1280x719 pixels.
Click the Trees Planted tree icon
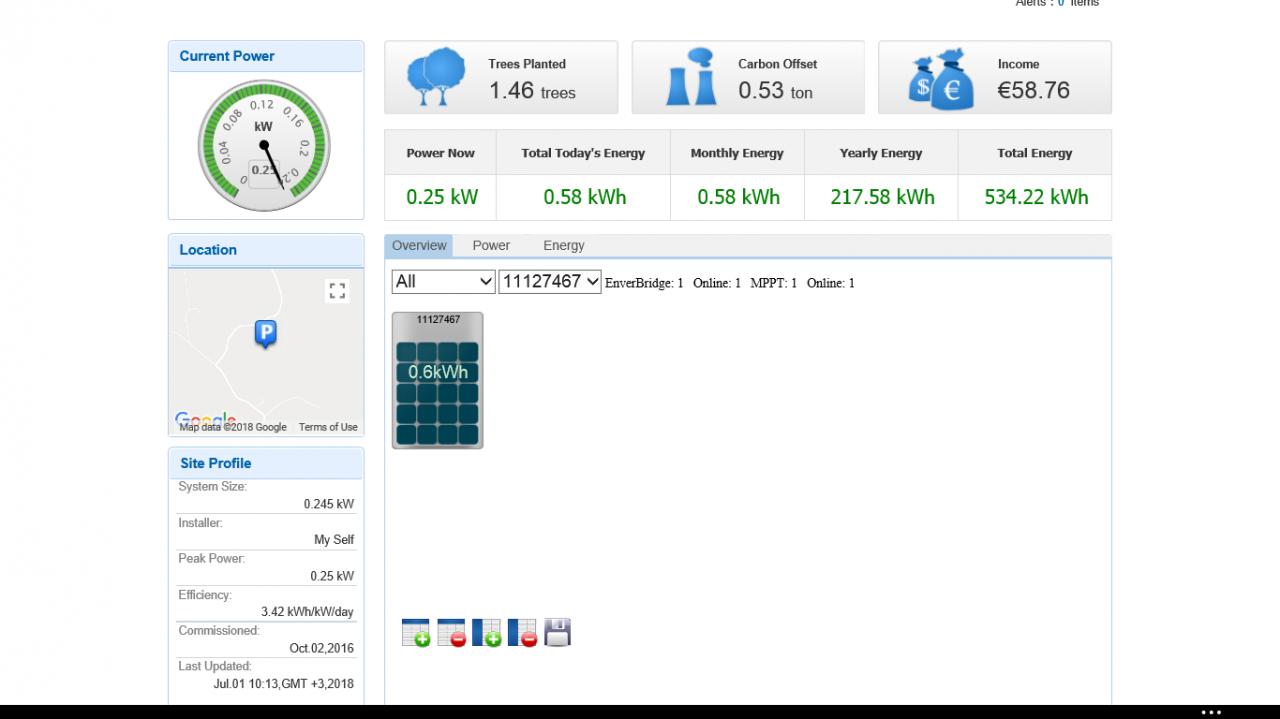[436, 77]
